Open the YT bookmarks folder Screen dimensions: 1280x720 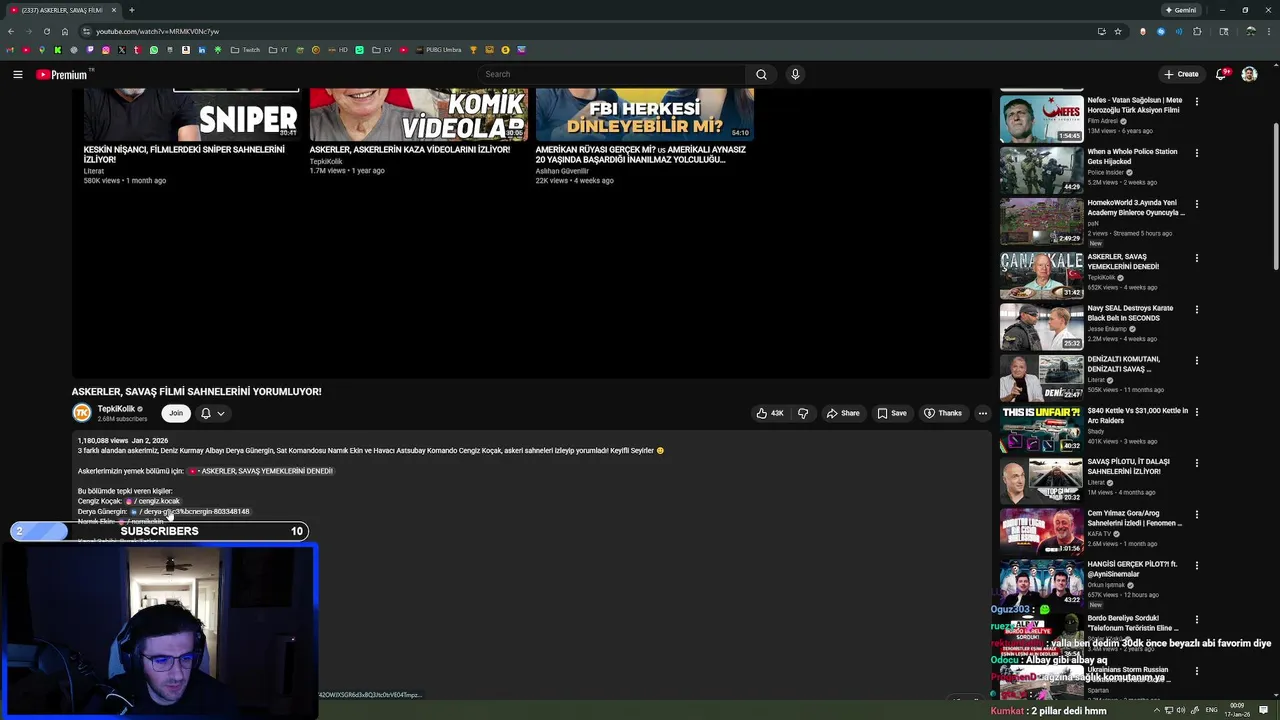click(x=278, y=50)
